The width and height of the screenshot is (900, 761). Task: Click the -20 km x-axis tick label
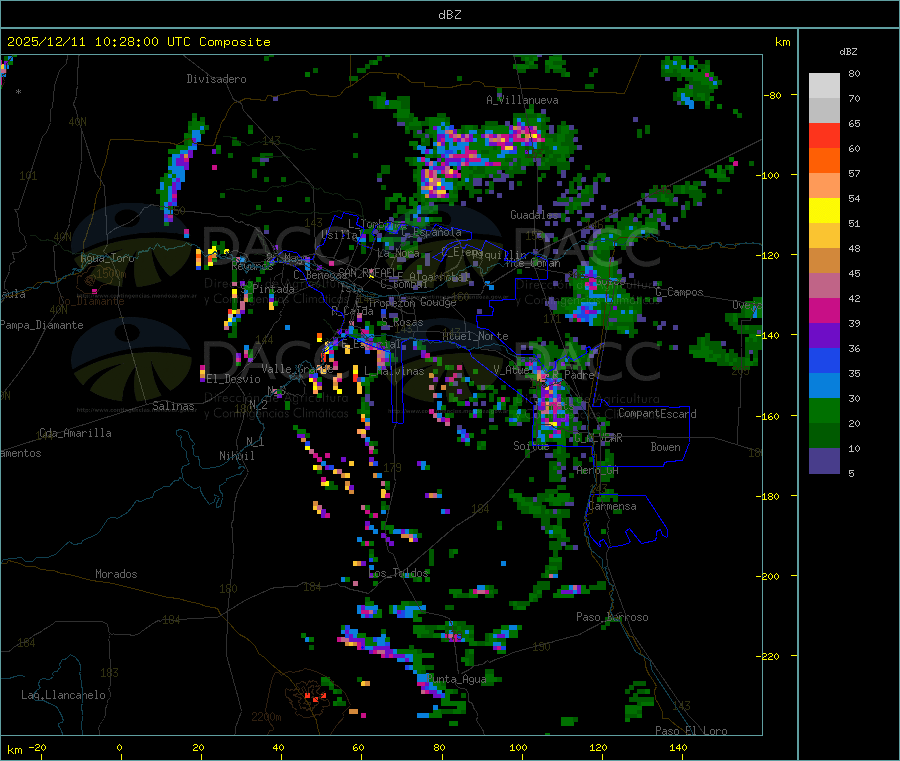coord(38,747)
